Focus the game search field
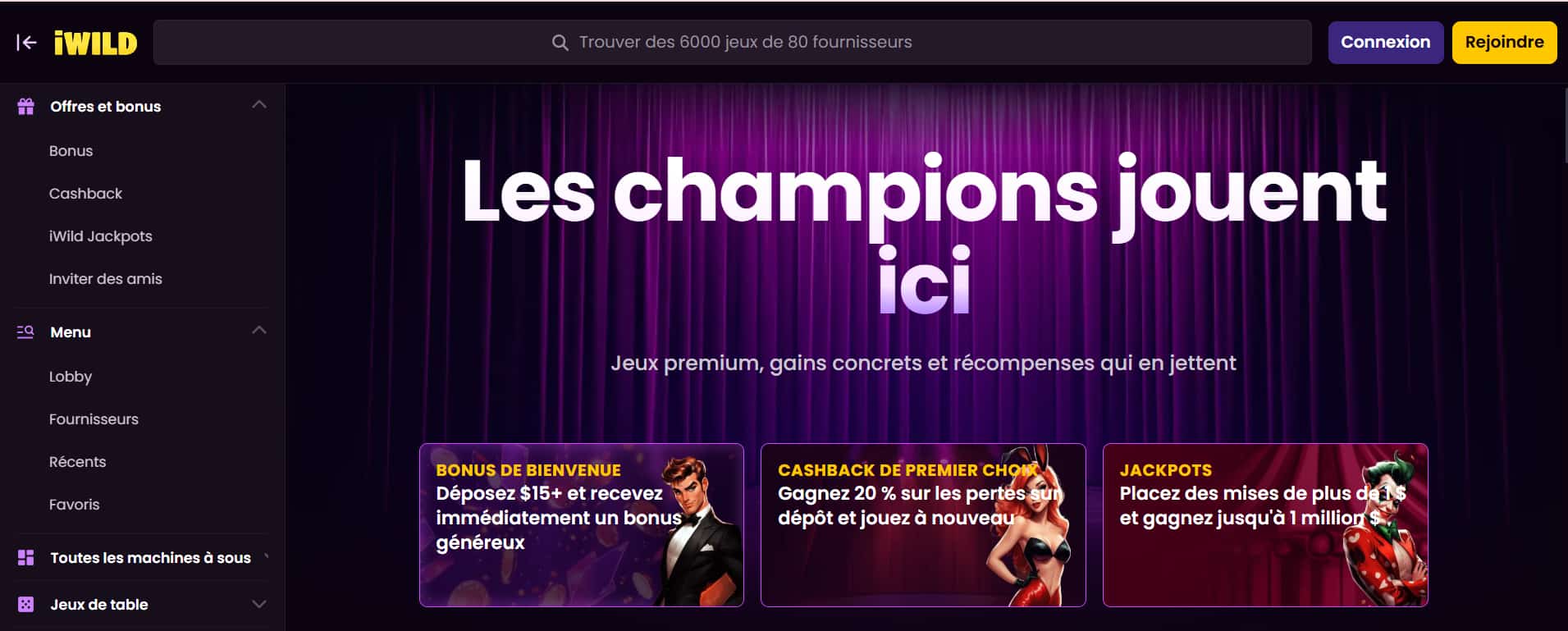 [732, 43]
